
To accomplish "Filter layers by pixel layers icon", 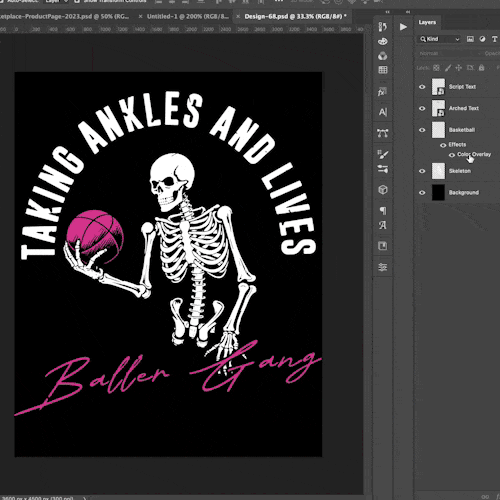I will click(470, 39).
